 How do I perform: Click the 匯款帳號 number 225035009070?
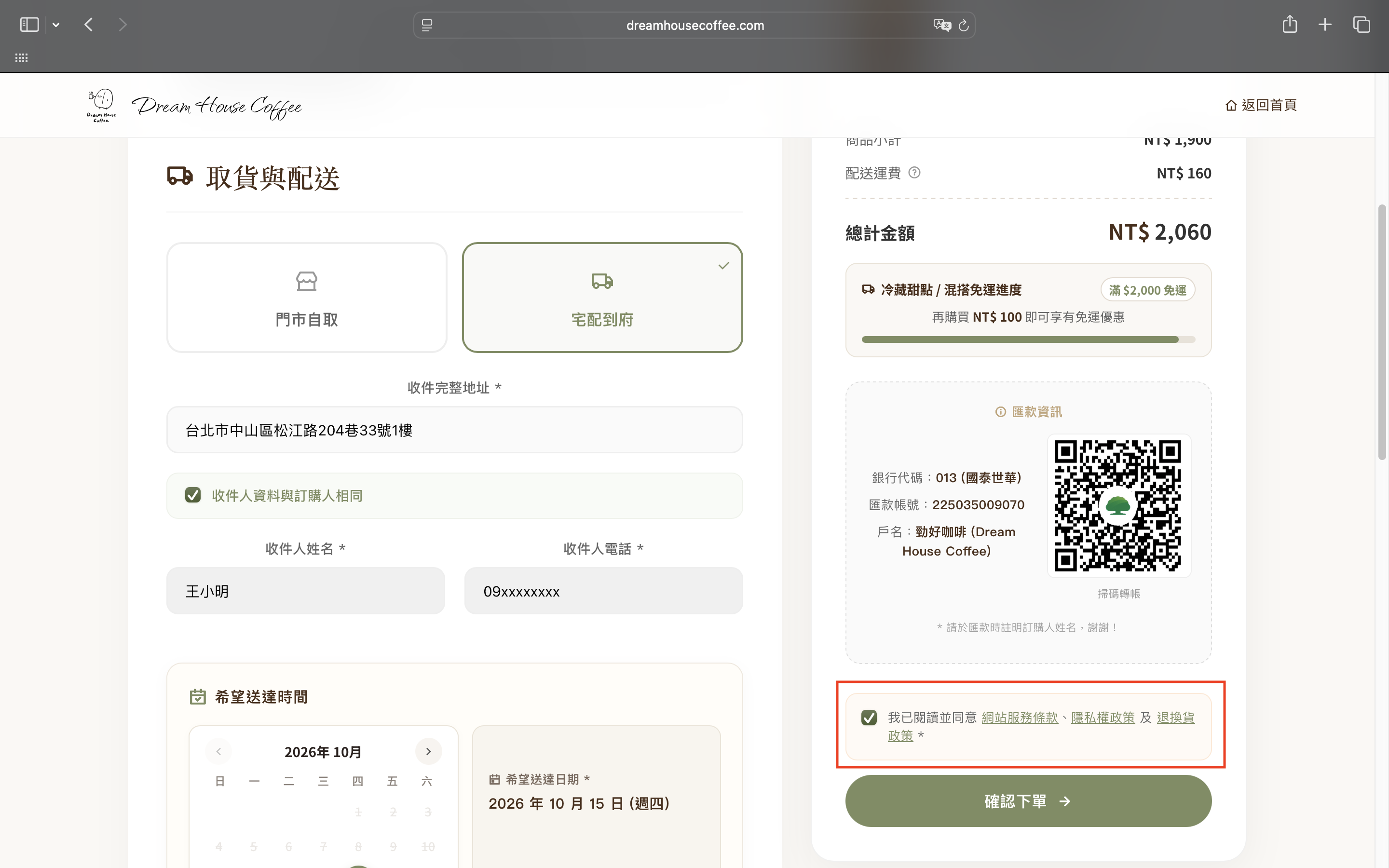pyautogui.click(x=978, y=504)
